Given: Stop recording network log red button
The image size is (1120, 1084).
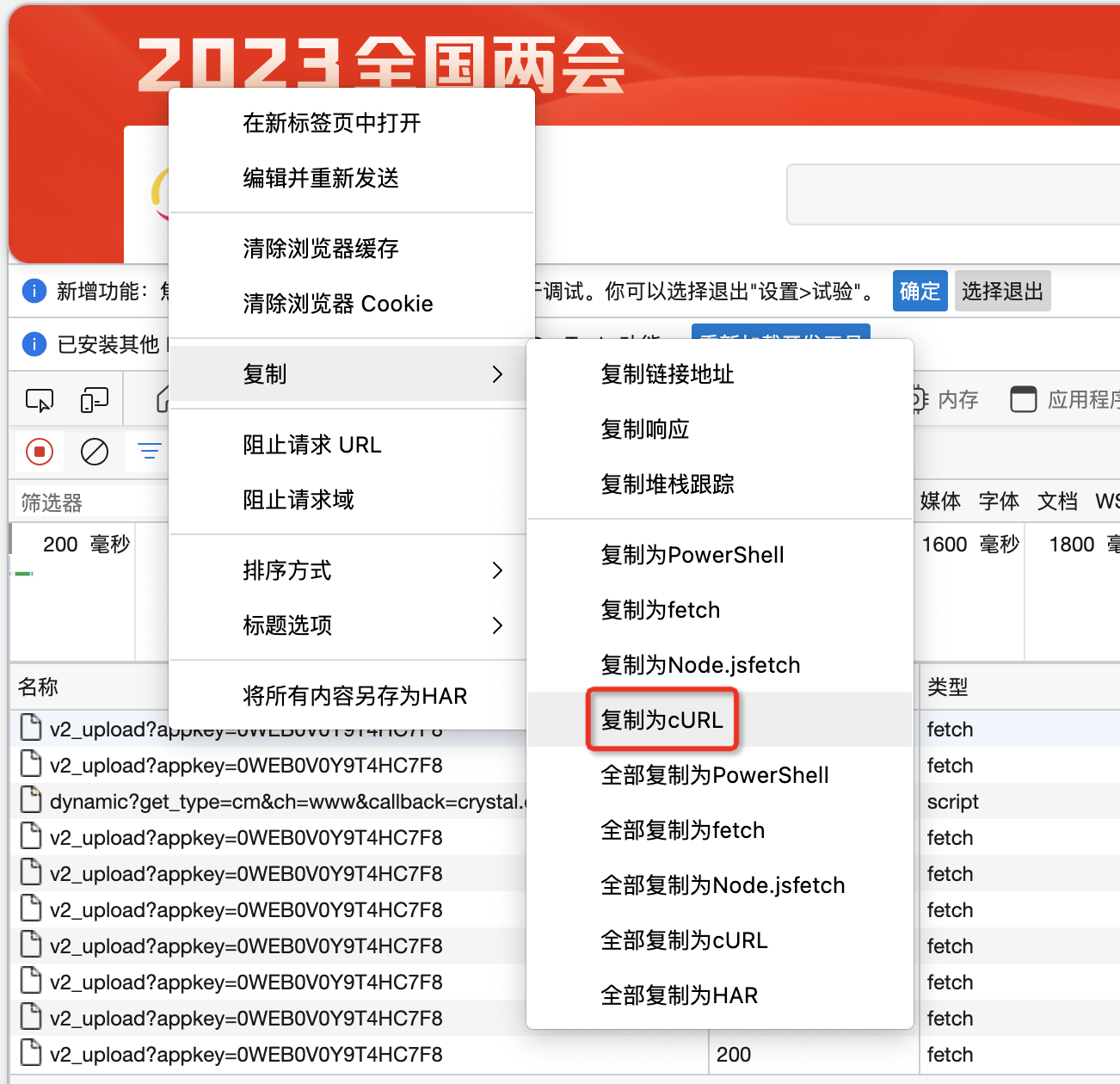Looking at the screenshot, I should 40,452.
